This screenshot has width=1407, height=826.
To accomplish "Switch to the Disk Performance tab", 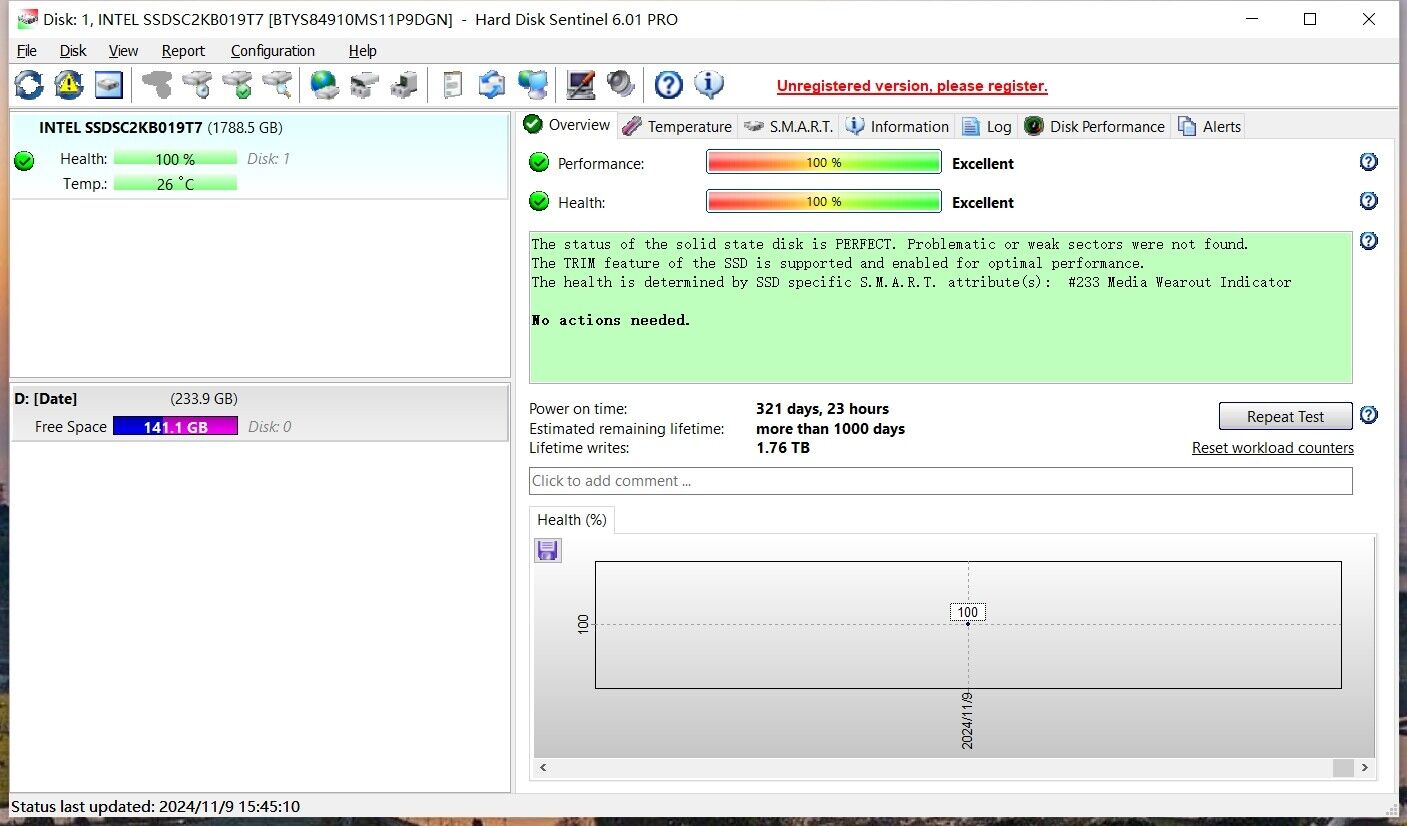I will [1095, 126].
